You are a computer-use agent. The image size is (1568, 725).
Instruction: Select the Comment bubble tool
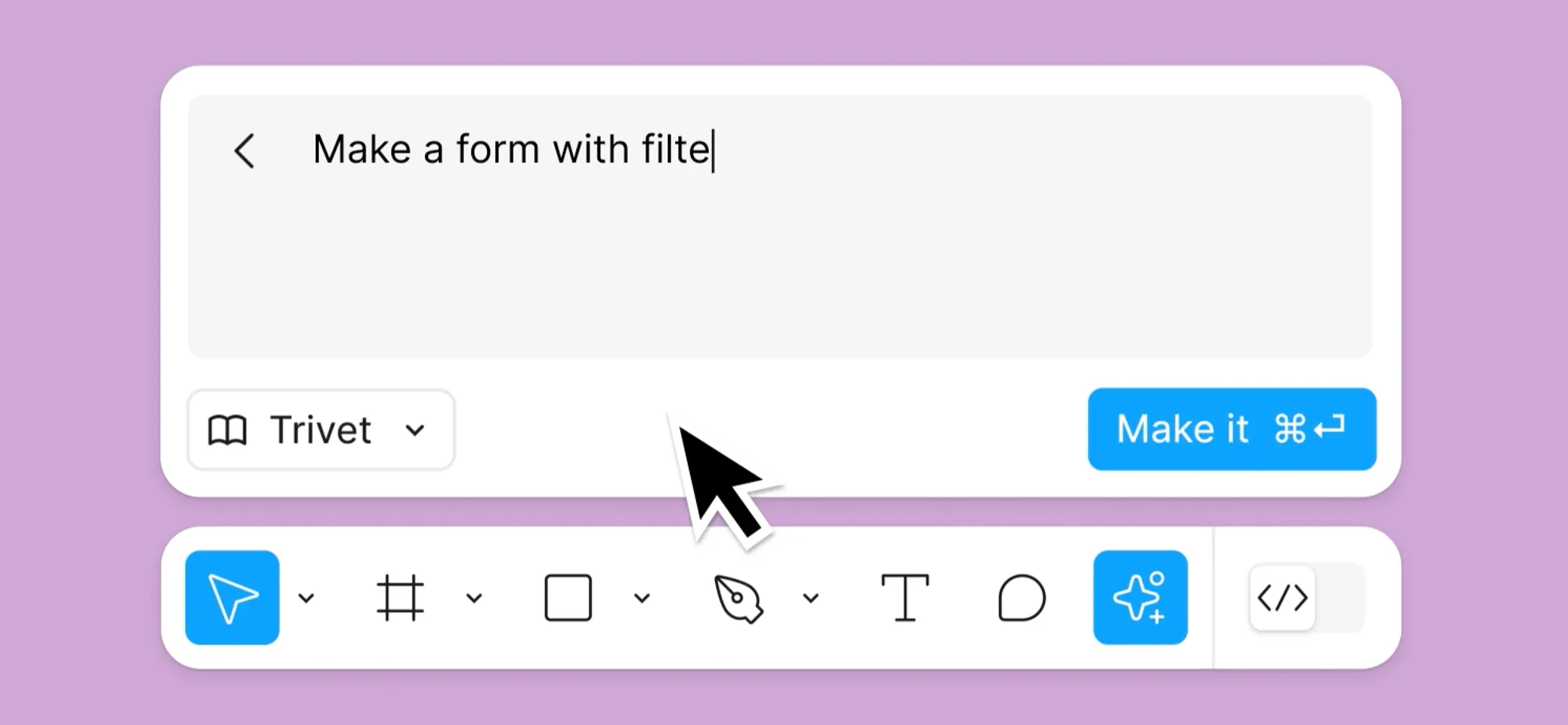pyautogui.click(x=1022, y=598)
